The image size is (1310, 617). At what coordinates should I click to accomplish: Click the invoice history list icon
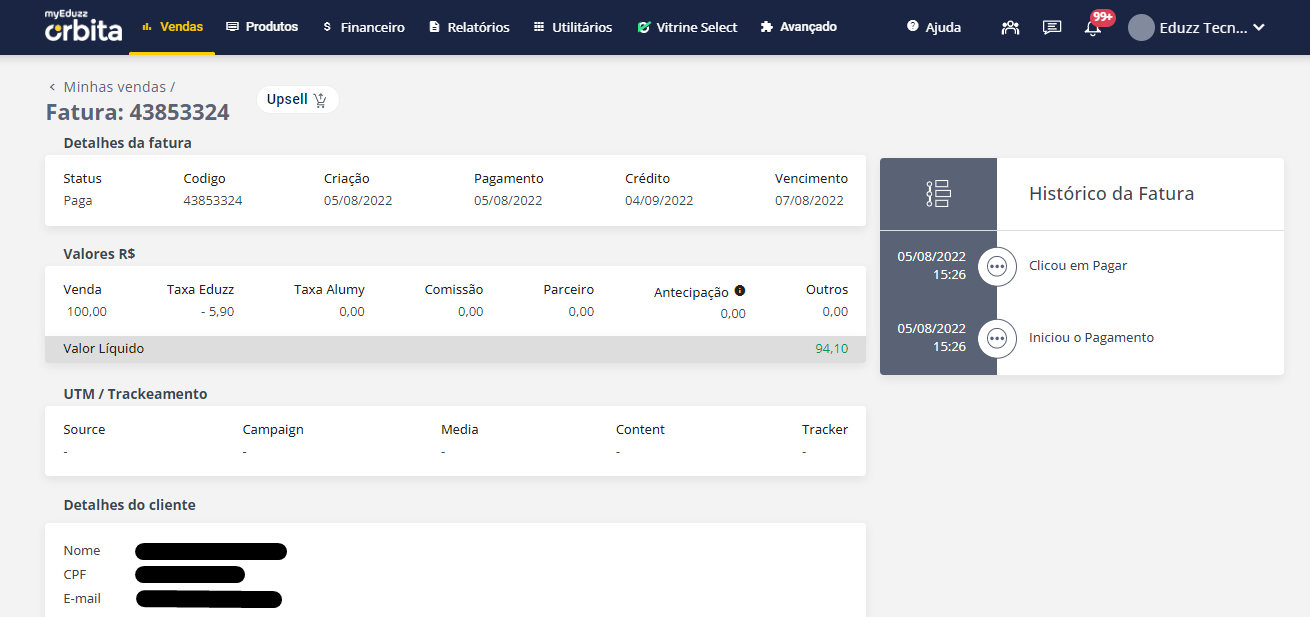[938, 194]
